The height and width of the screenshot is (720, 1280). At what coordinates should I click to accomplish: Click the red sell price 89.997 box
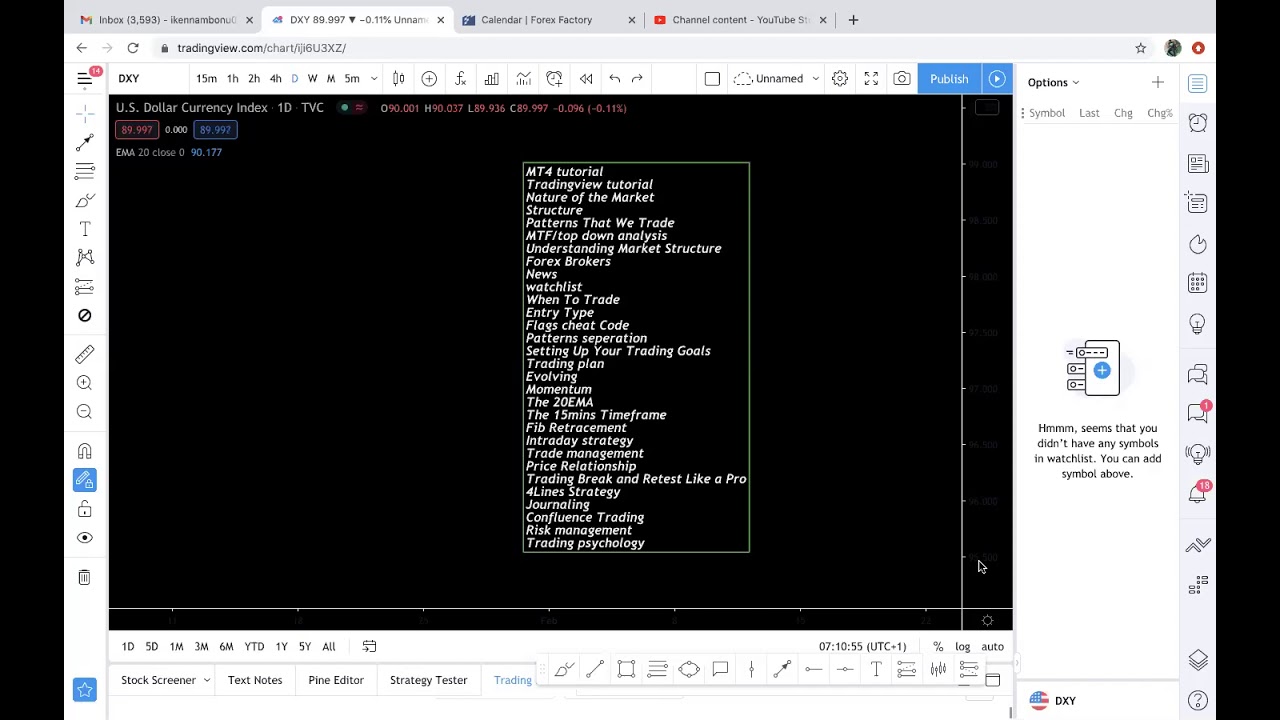tap(136, 130)
